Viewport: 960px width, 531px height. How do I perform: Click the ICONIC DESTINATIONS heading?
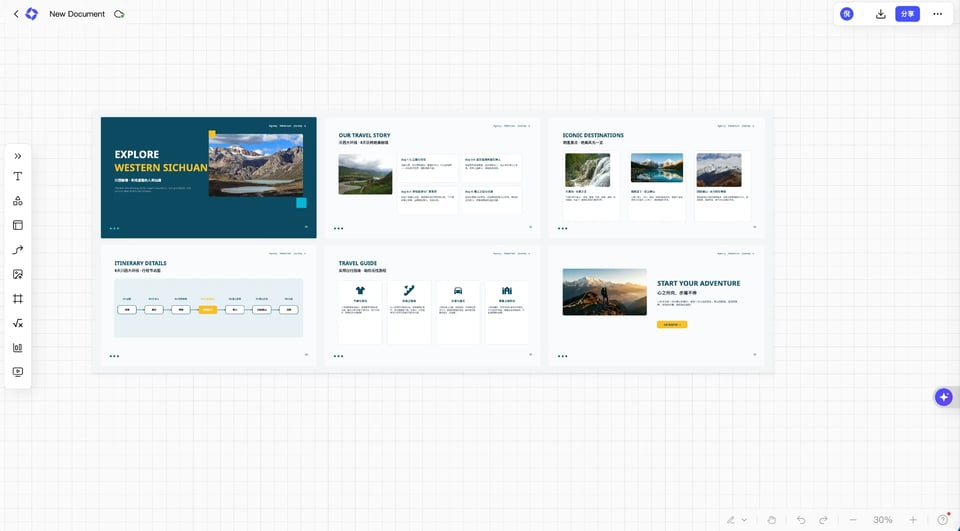tap(593, 135)
